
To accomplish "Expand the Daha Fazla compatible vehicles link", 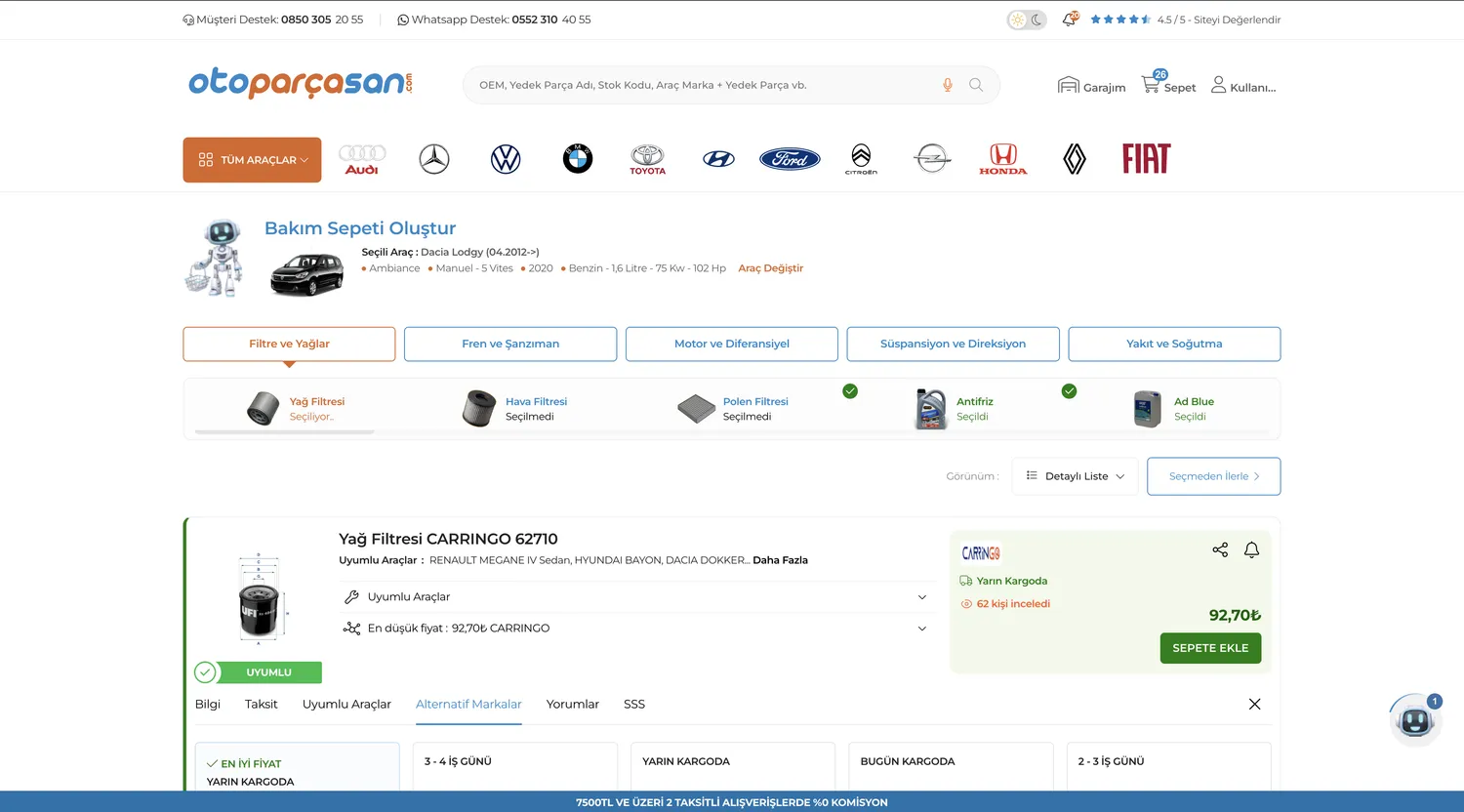I will pos(780,560).
